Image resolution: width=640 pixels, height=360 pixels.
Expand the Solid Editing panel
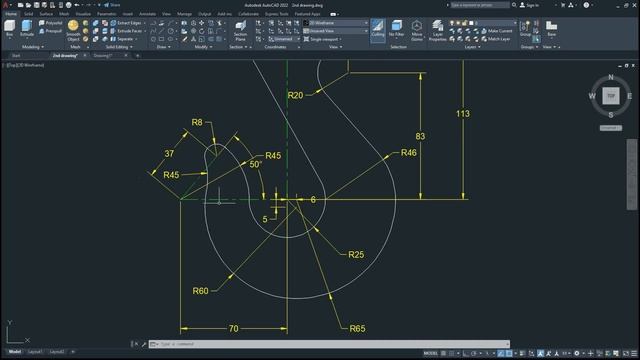(119, 47)
